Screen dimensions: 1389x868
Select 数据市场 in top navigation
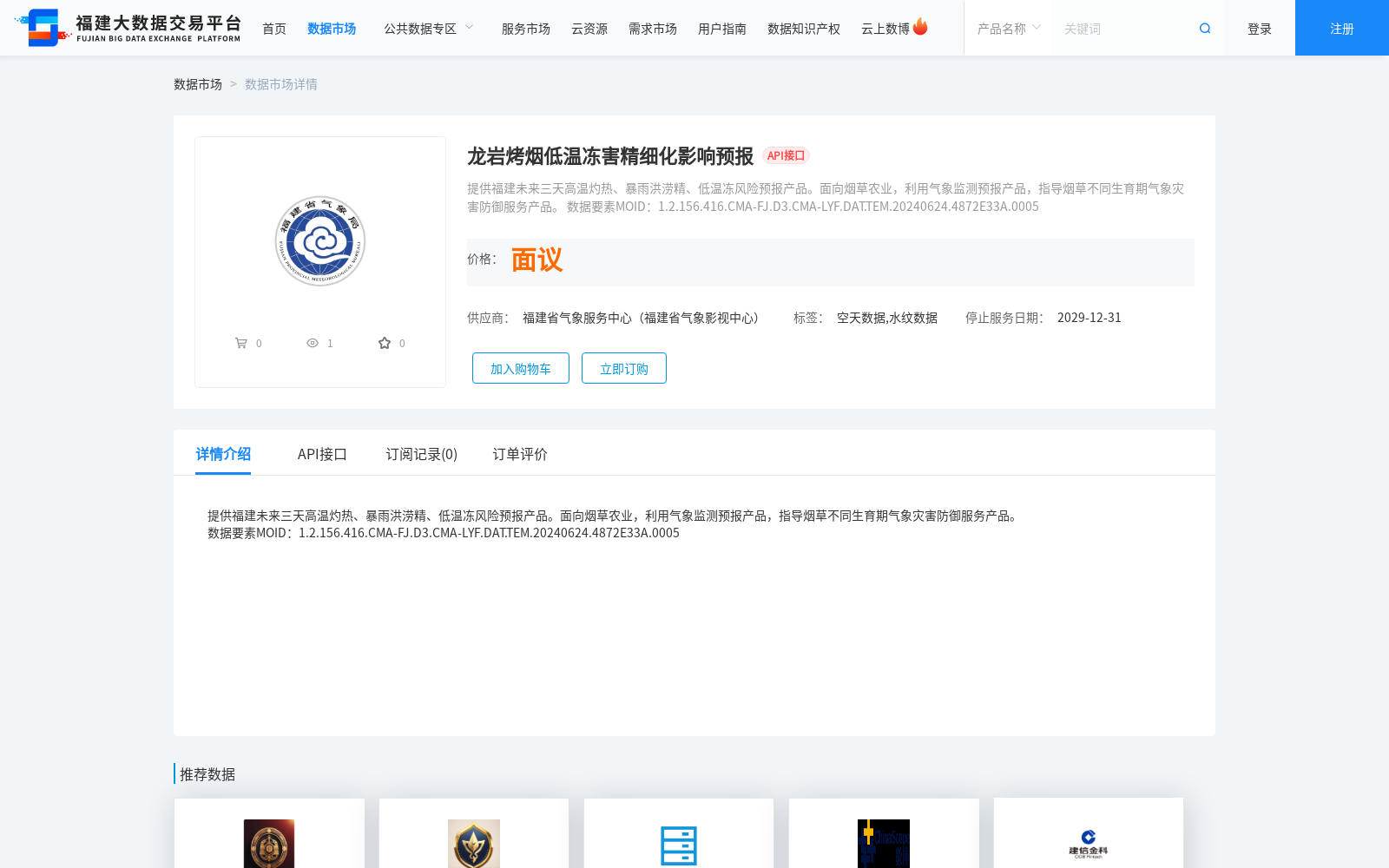pos(332,29)
